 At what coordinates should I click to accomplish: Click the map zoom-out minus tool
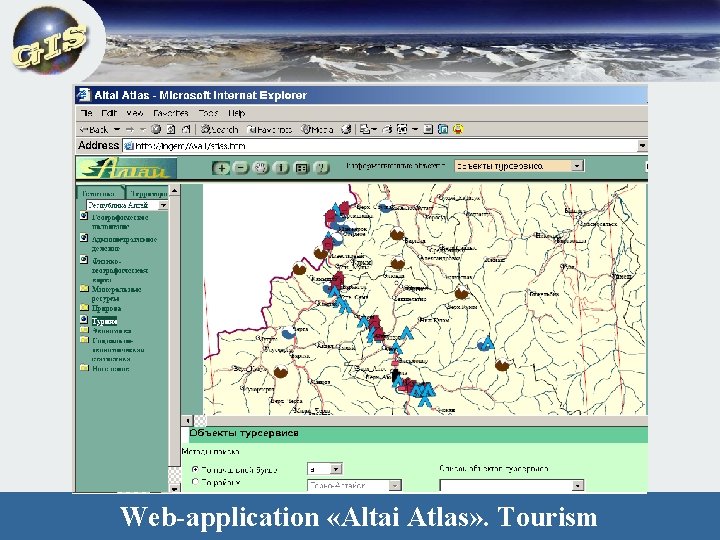pyautogui.click(x=241, y=168)
